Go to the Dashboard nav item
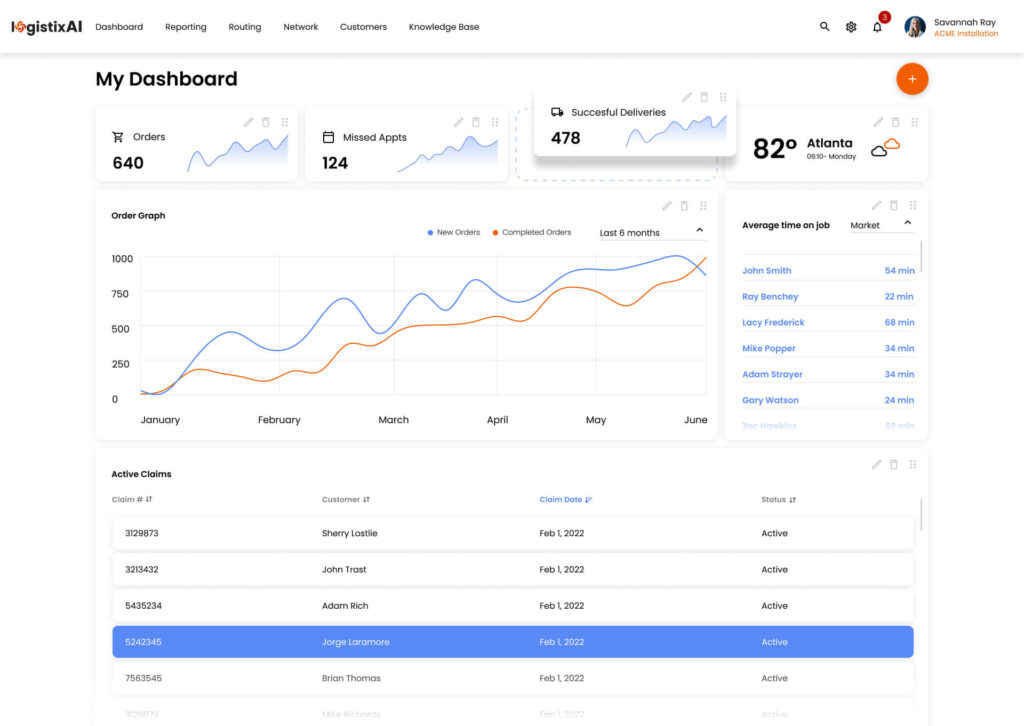The image size is (1024, 726). point(119,27)
